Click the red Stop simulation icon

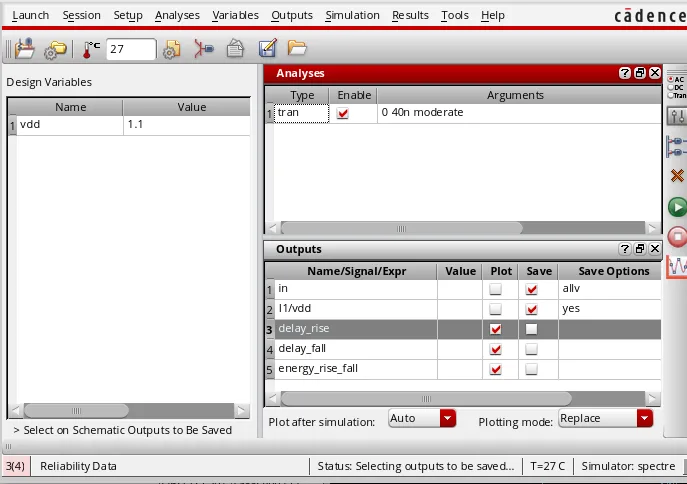click(x=677, y=237)
